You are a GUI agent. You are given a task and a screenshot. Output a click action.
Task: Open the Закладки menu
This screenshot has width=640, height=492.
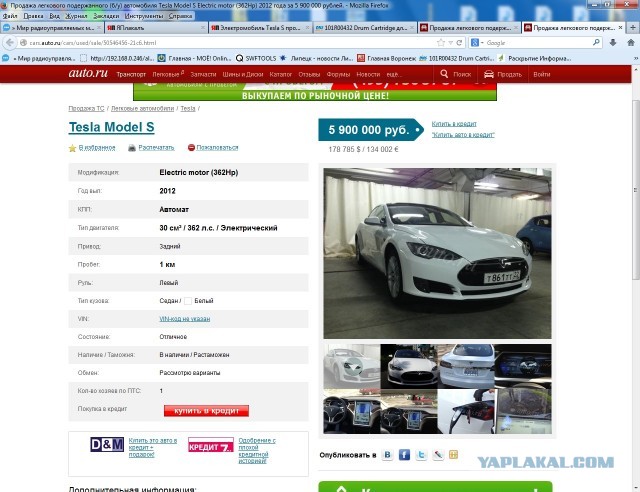click(106, 16)
